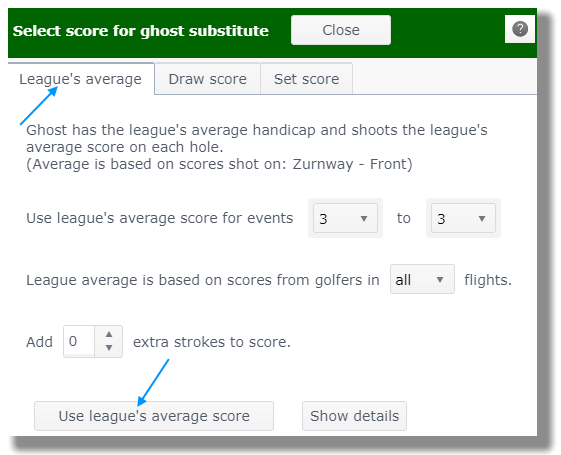
Task: Decrease extra strokes with the down arrow
Action: point(109,347)
